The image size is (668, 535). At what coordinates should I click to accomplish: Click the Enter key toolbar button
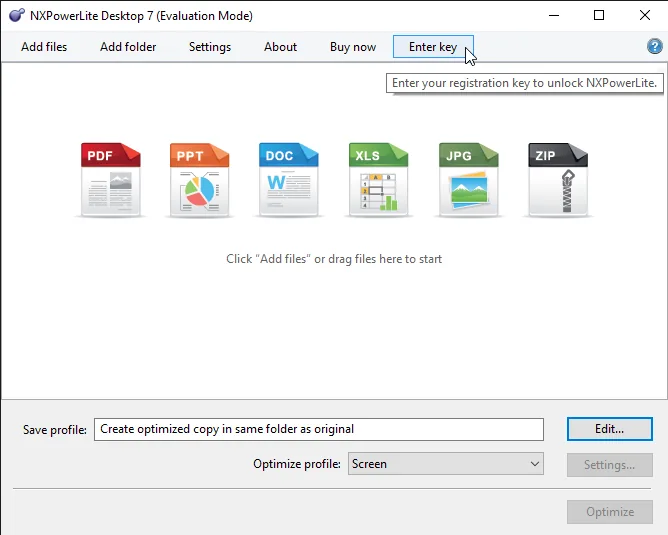pyautogui.click(x=433, y=47)
